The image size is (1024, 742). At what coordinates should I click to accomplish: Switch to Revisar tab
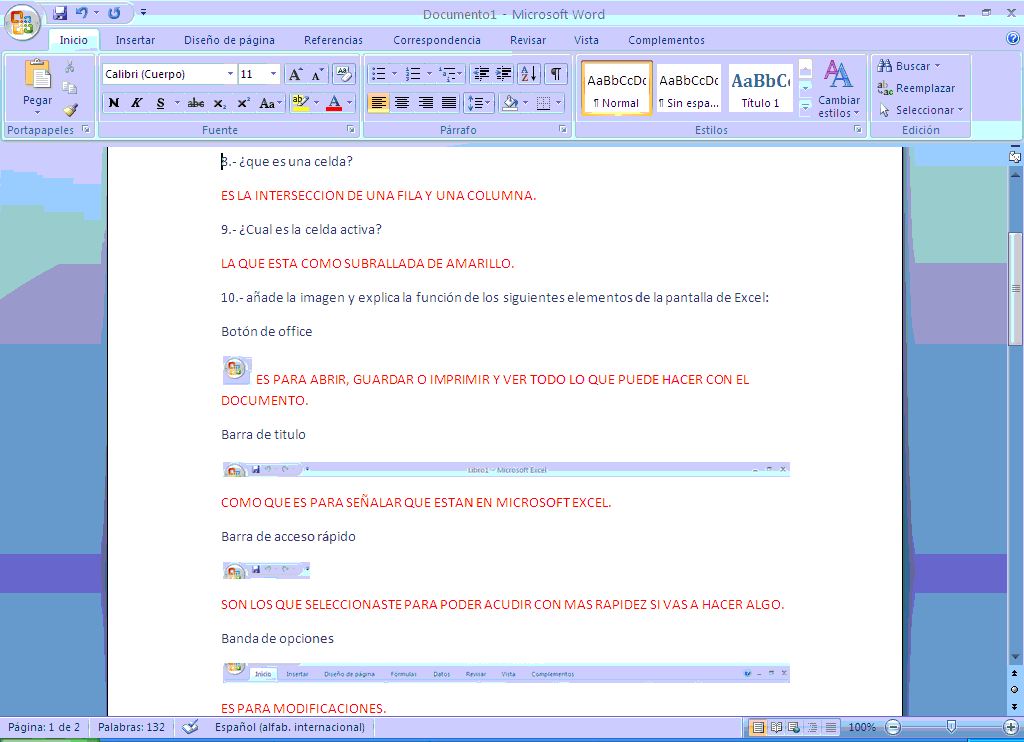pyautogui.click(x=528, y=40)
